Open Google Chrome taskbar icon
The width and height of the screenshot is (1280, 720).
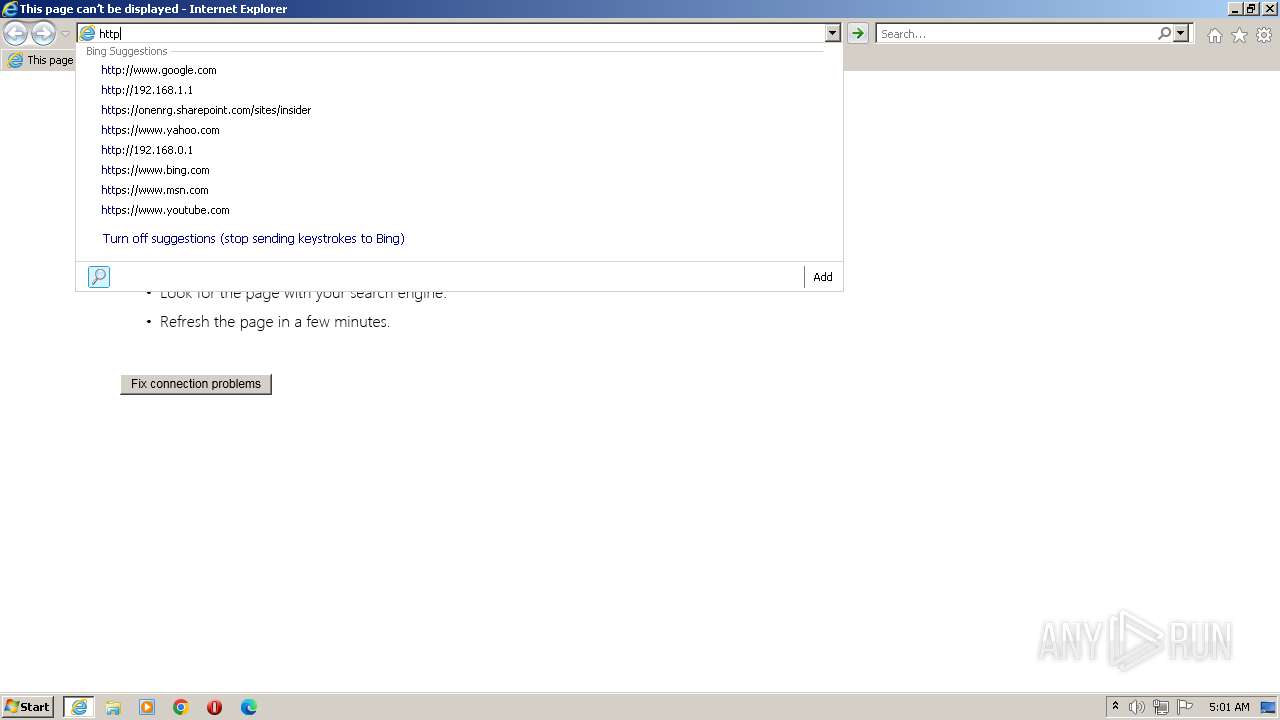181,707
